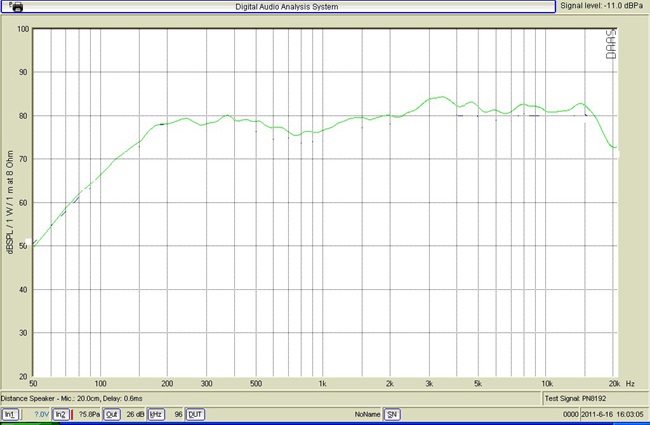Click the 100 value on the dB axis
Image resolution: width=650 pixels, height=425 pixels.
pyautogui.click(x=23, y=29)
